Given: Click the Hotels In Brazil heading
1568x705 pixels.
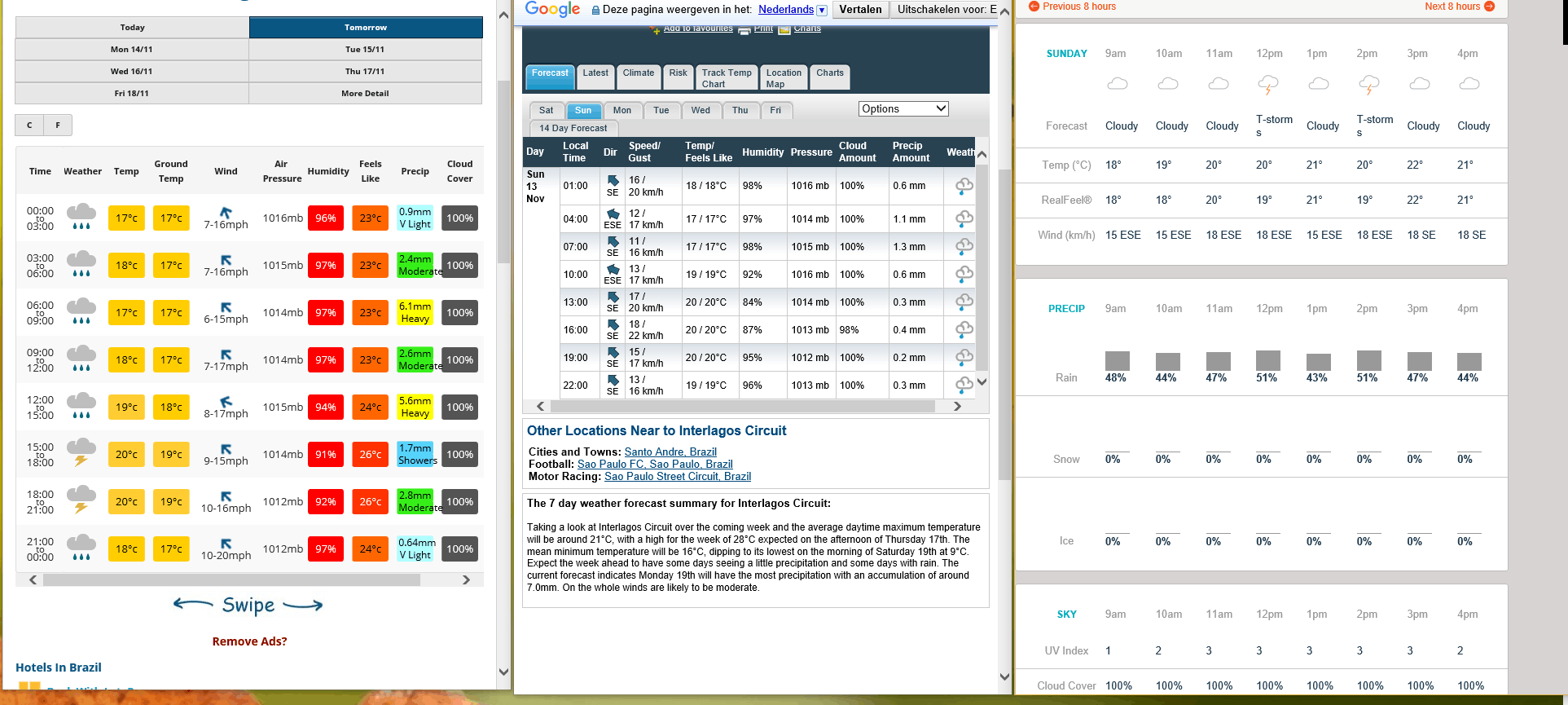Looking at the screenshot, I should [59, 668].
